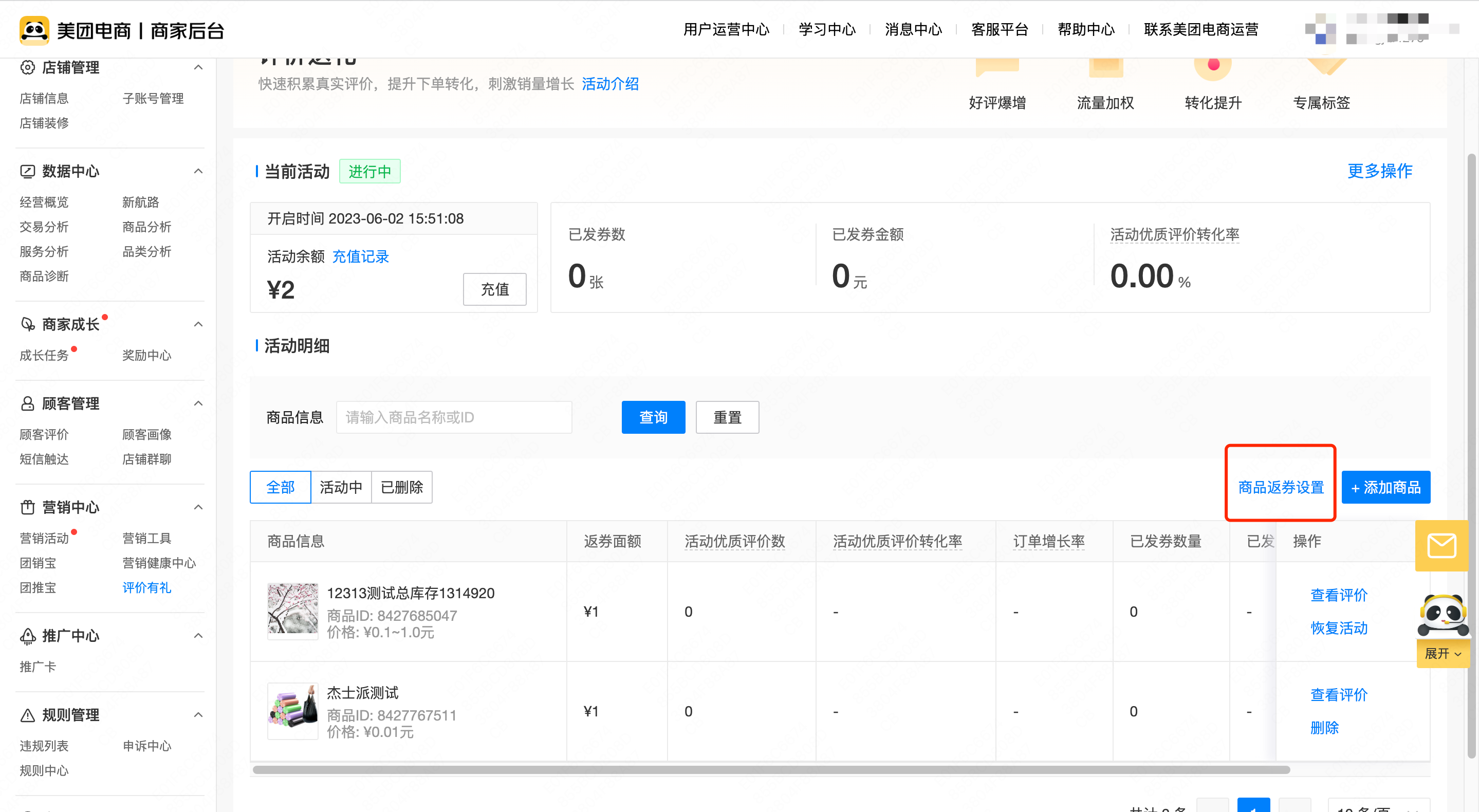Collapse the 店铺管理 sidebar section
Screen dimensions: 1479x812
(x=198, y=67)
